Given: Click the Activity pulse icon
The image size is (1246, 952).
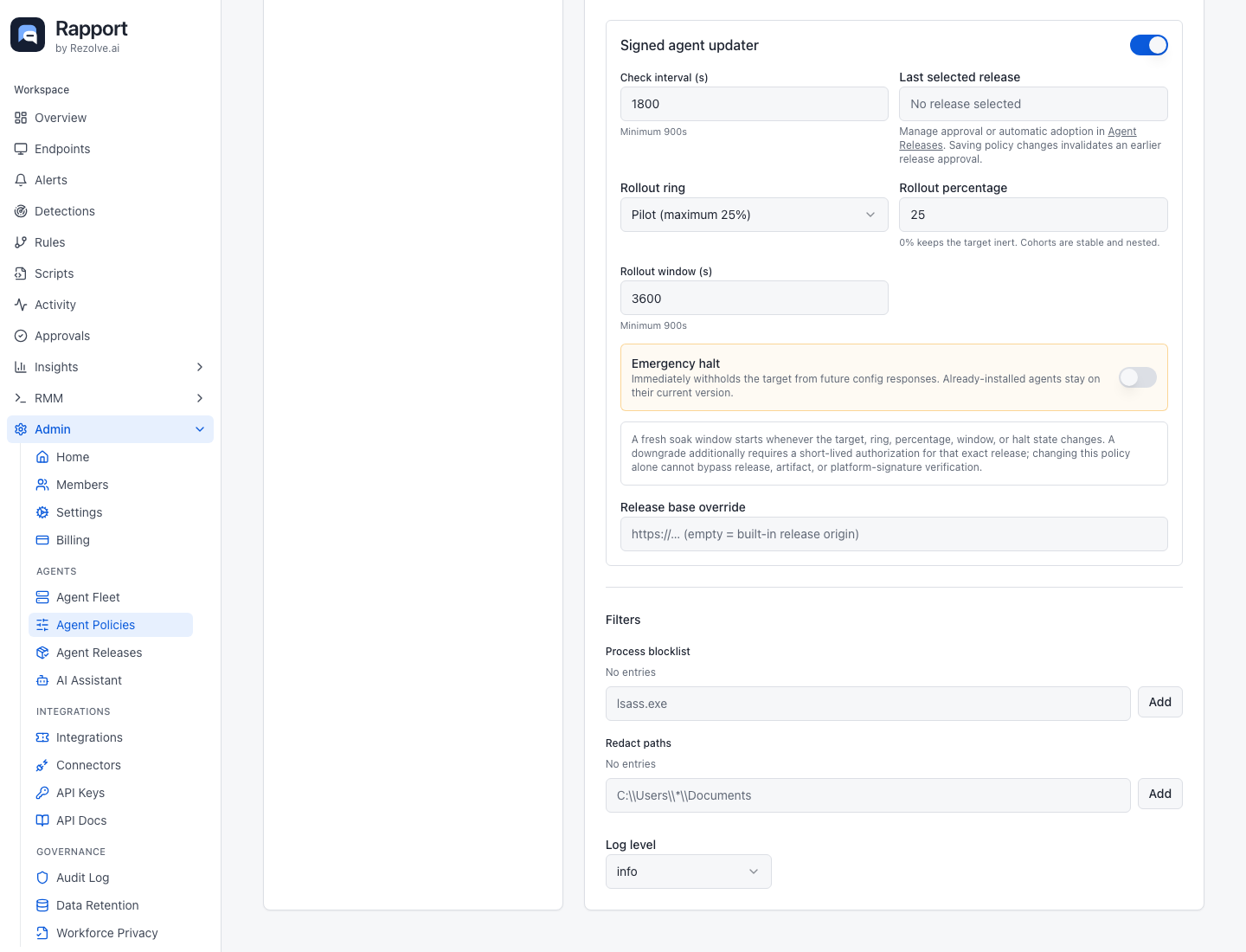Looking at the screenshot, I should tap(21, 305).
